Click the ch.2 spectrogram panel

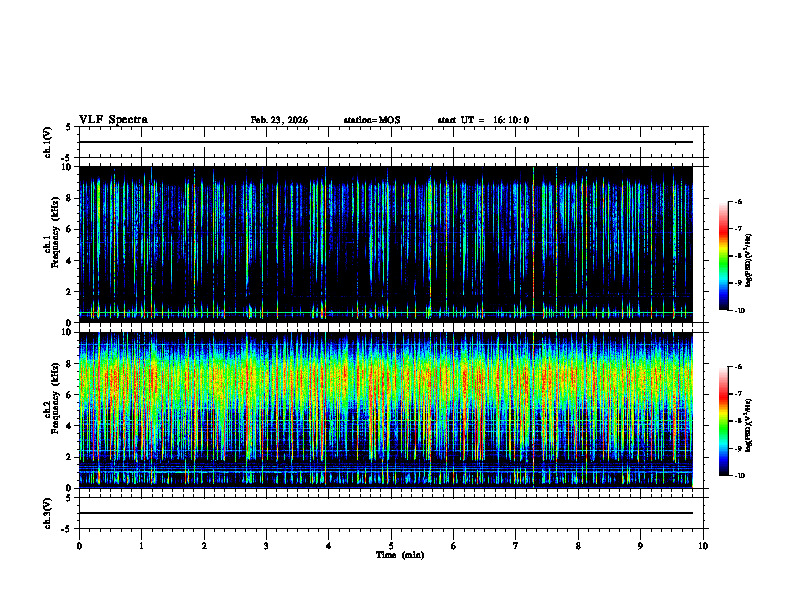click(386, 410)
